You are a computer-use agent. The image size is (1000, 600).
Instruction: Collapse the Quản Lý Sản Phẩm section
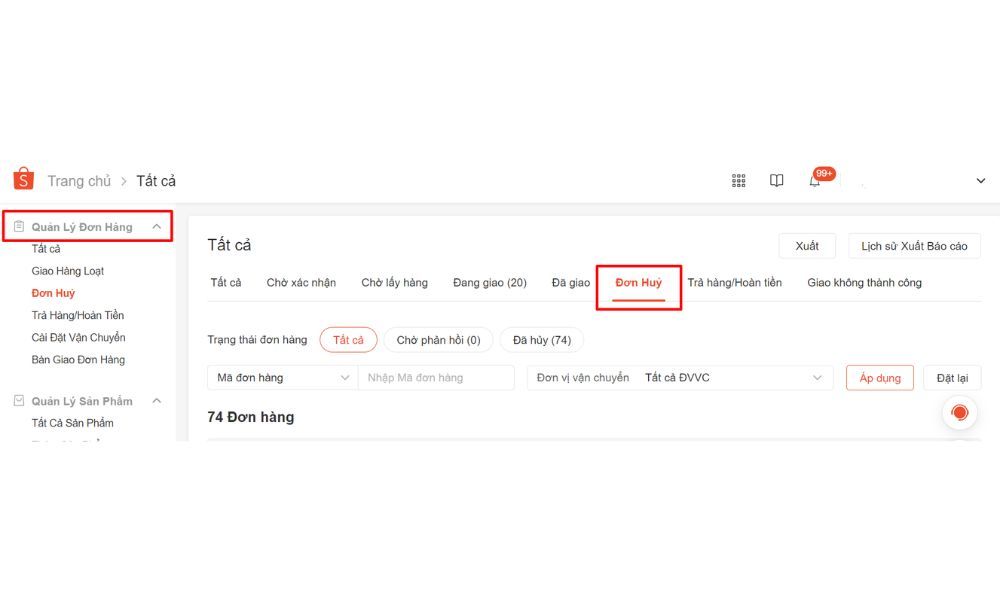pyautogui.click(x=156, y=400)
